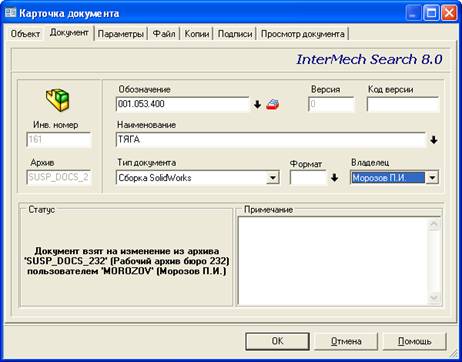Viewport: 462px width, 362px height.
Task: Switch to Просмотр документа tab
Action: click(x=302, y=34)
